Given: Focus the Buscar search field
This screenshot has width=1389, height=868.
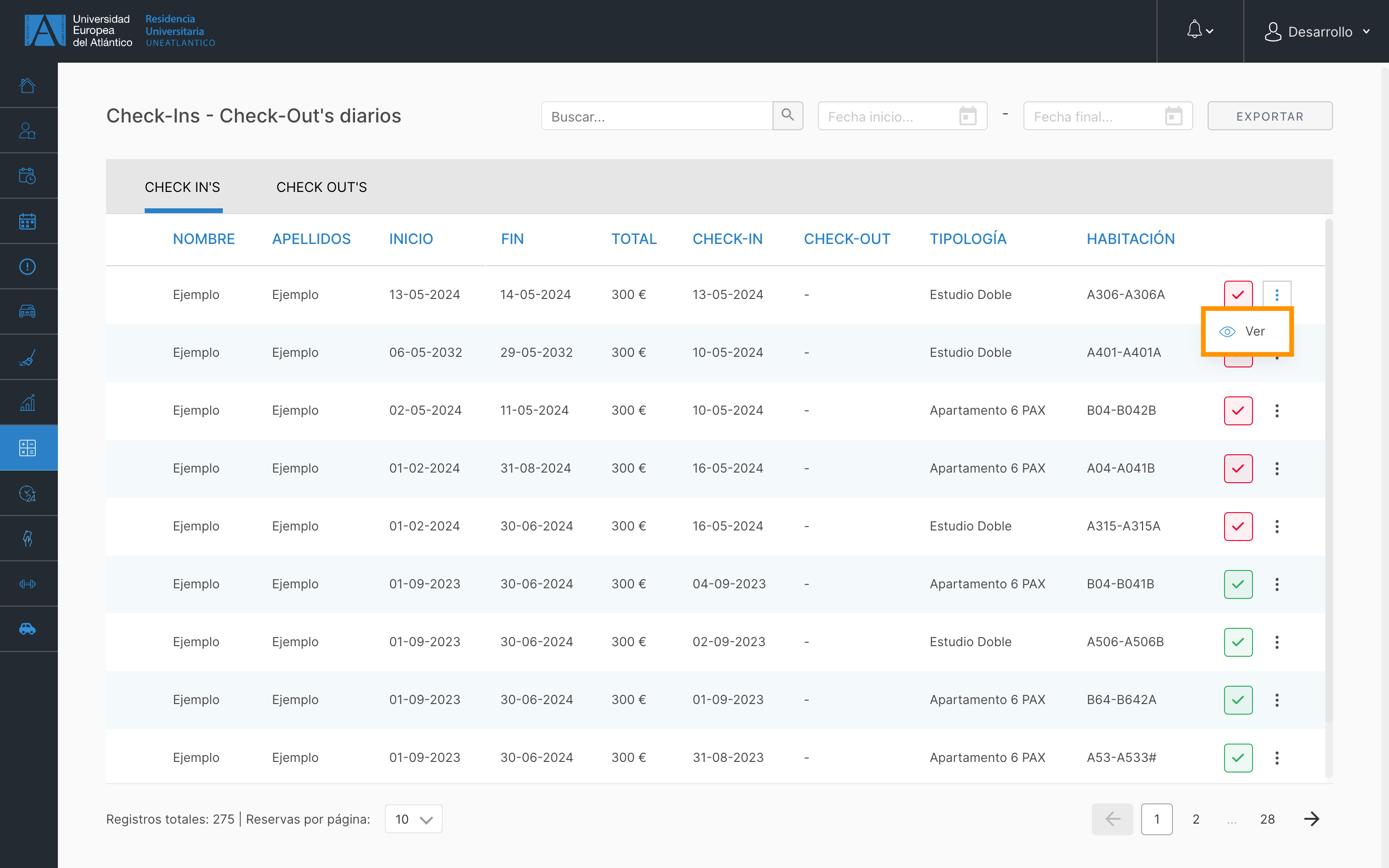Looking at the screenshot, I should tap(657, 116).
